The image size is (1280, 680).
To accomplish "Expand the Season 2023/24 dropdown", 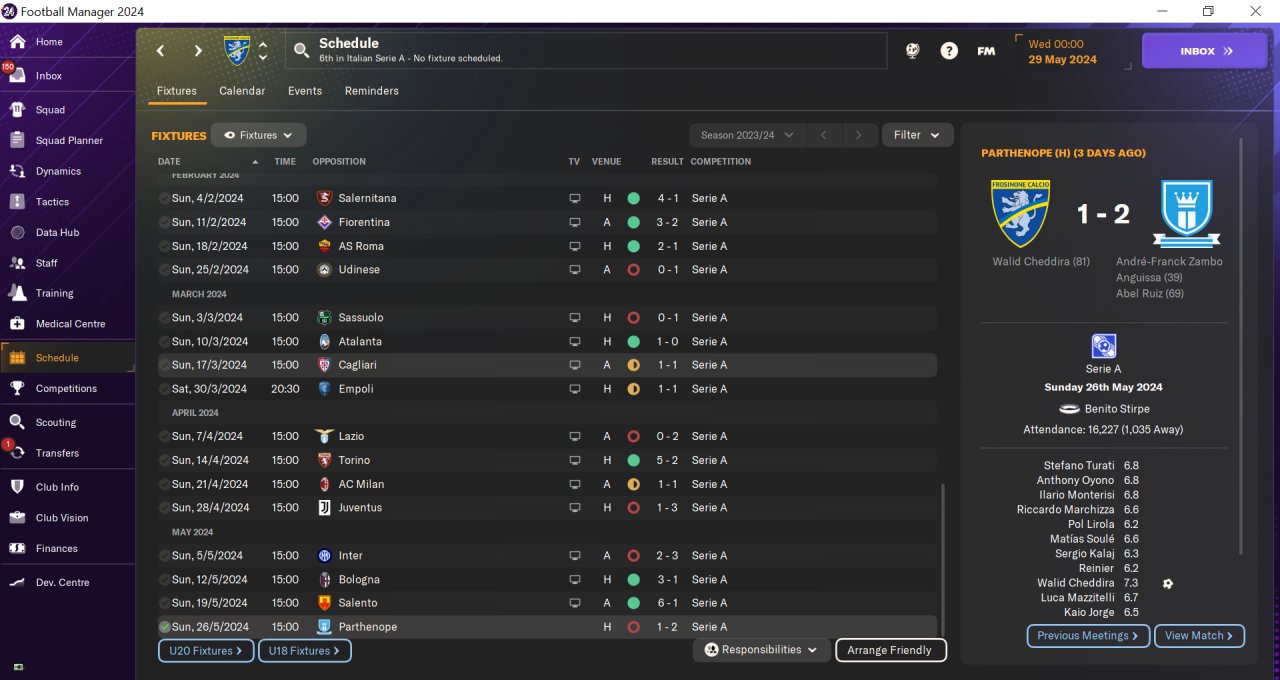I will (x=747, y=135).
